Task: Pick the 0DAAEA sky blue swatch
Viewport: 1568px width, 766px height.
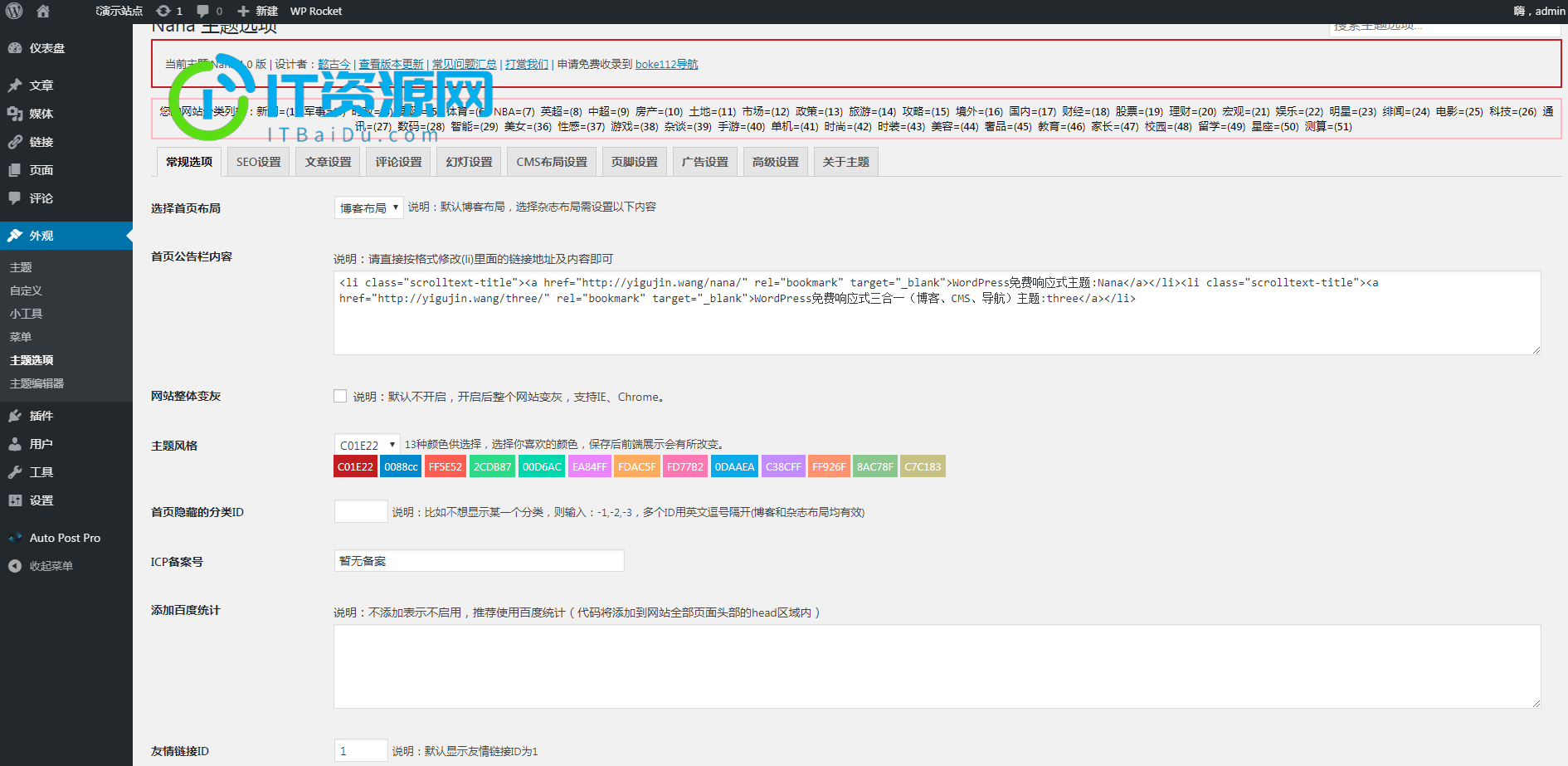Action: pyautogui.click(x=734, y=466)
